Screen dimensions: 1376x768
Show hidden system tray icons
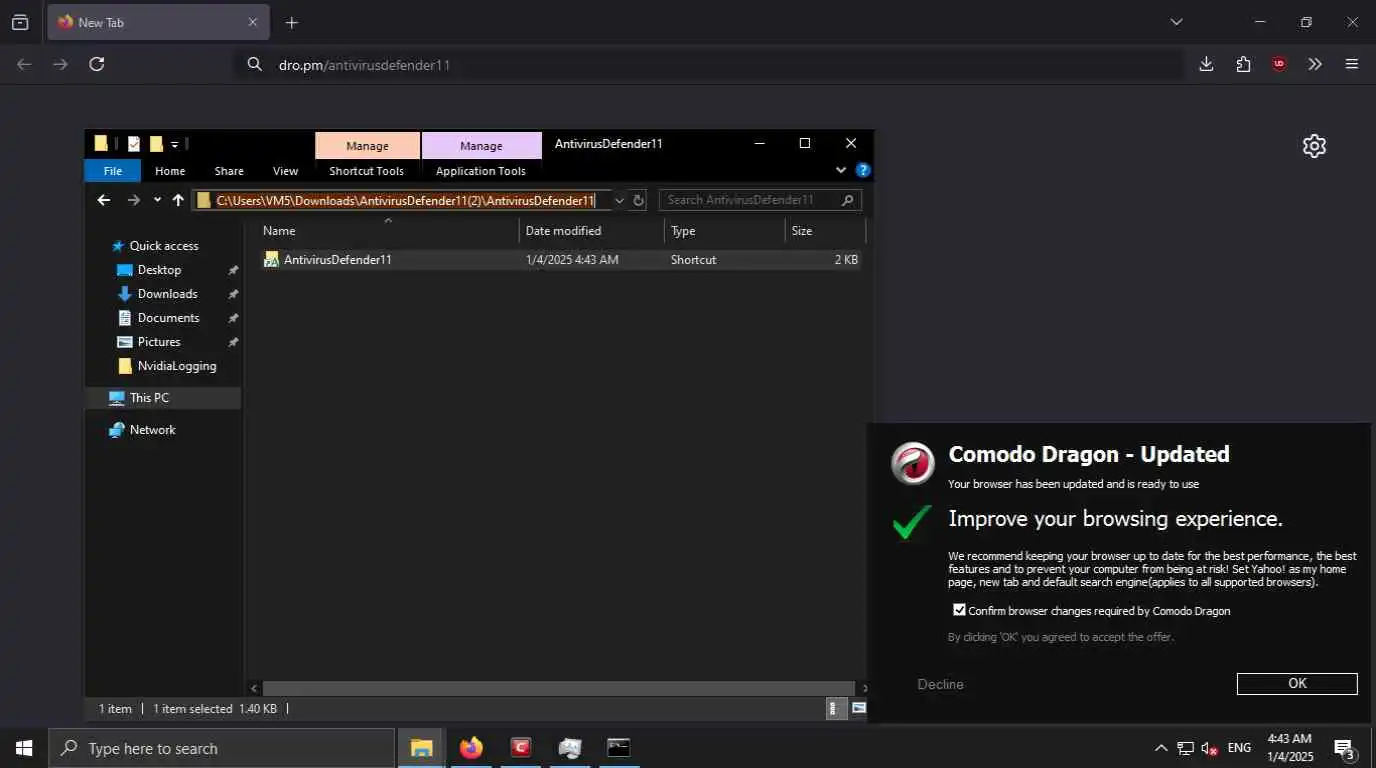pos(1160,748)
